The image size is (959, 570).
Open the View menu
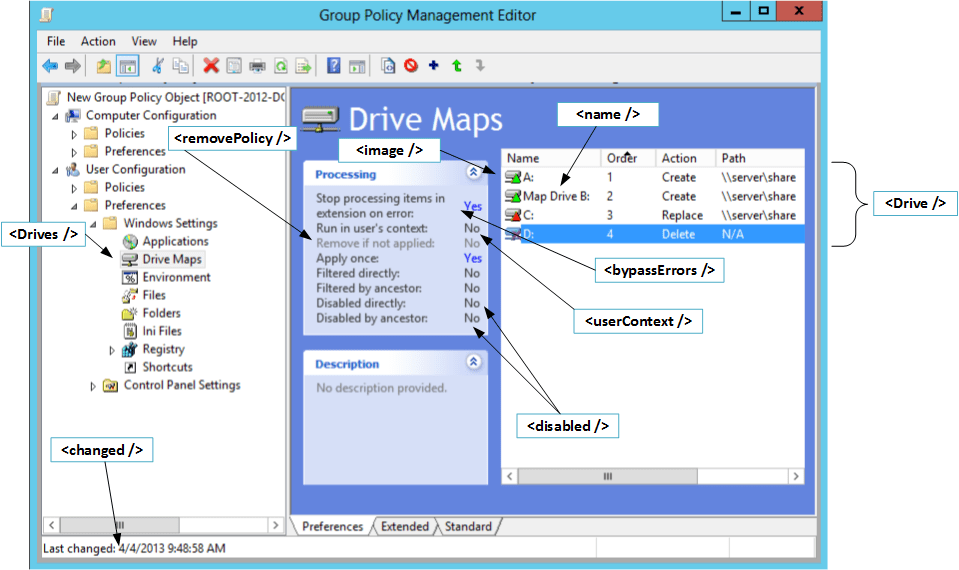(144, 41)
